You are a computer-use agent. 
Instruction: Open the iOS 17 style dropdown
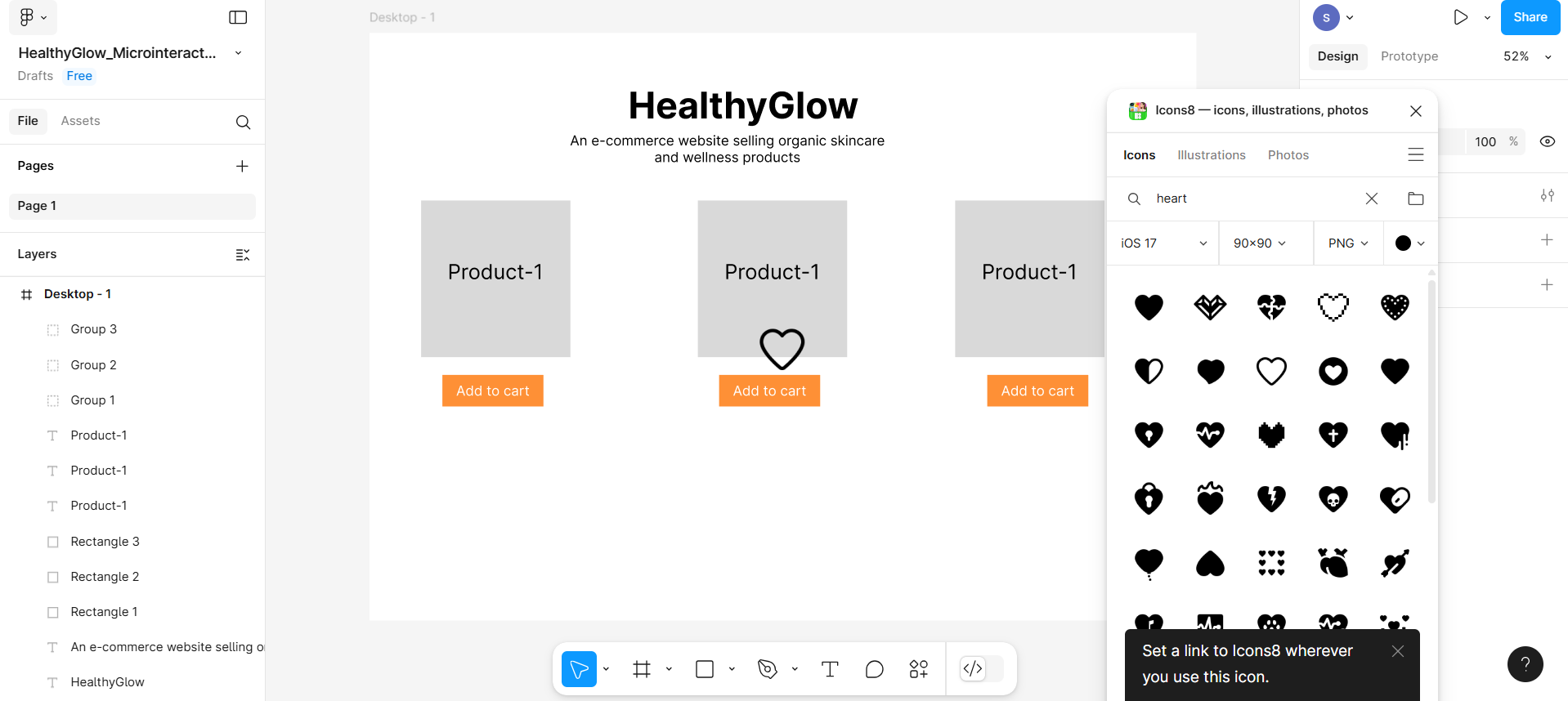(1163, 243)
